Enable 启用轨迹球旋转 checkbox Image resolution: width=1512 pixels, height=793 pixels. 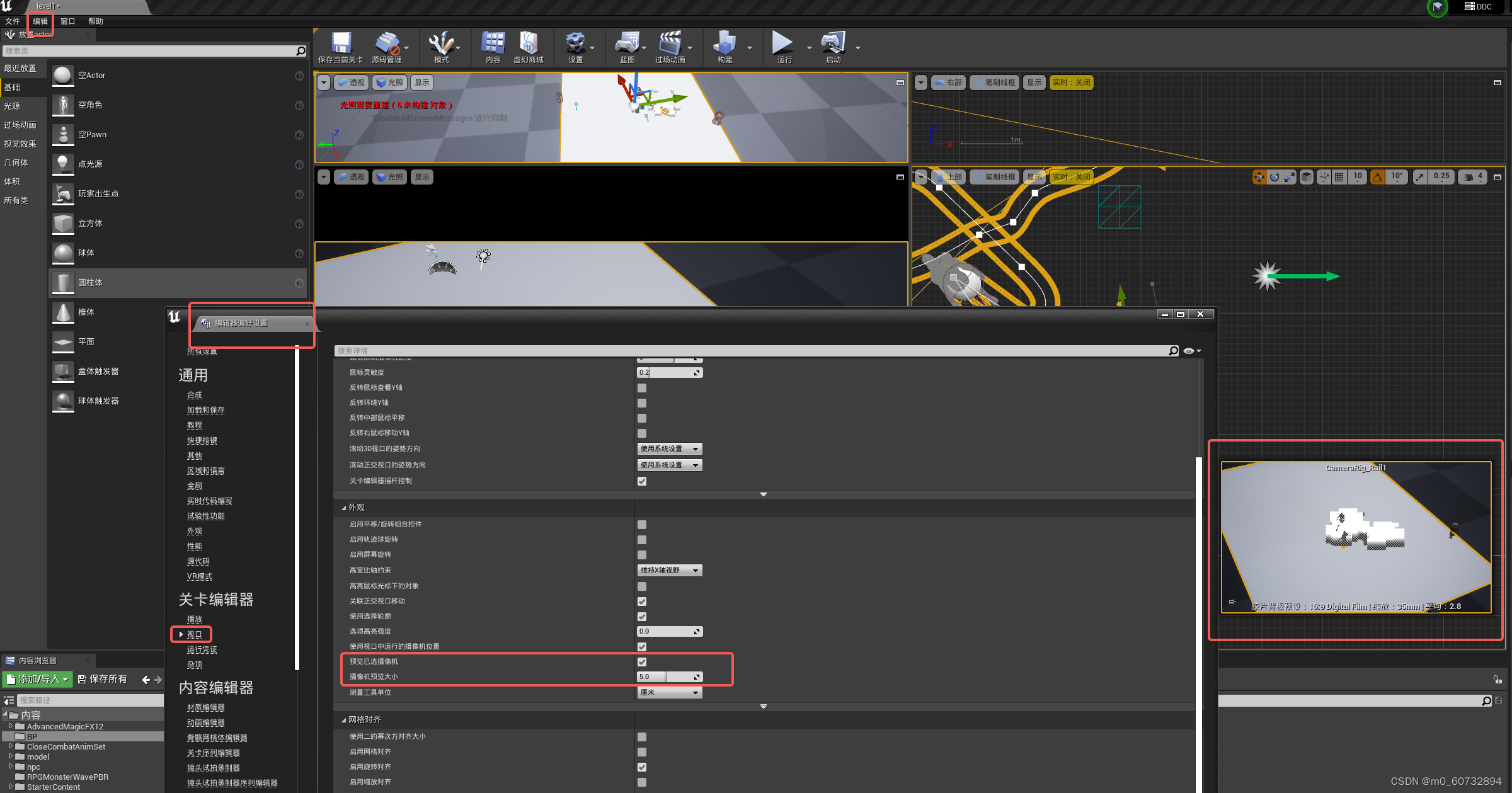(x=641, y=540)
